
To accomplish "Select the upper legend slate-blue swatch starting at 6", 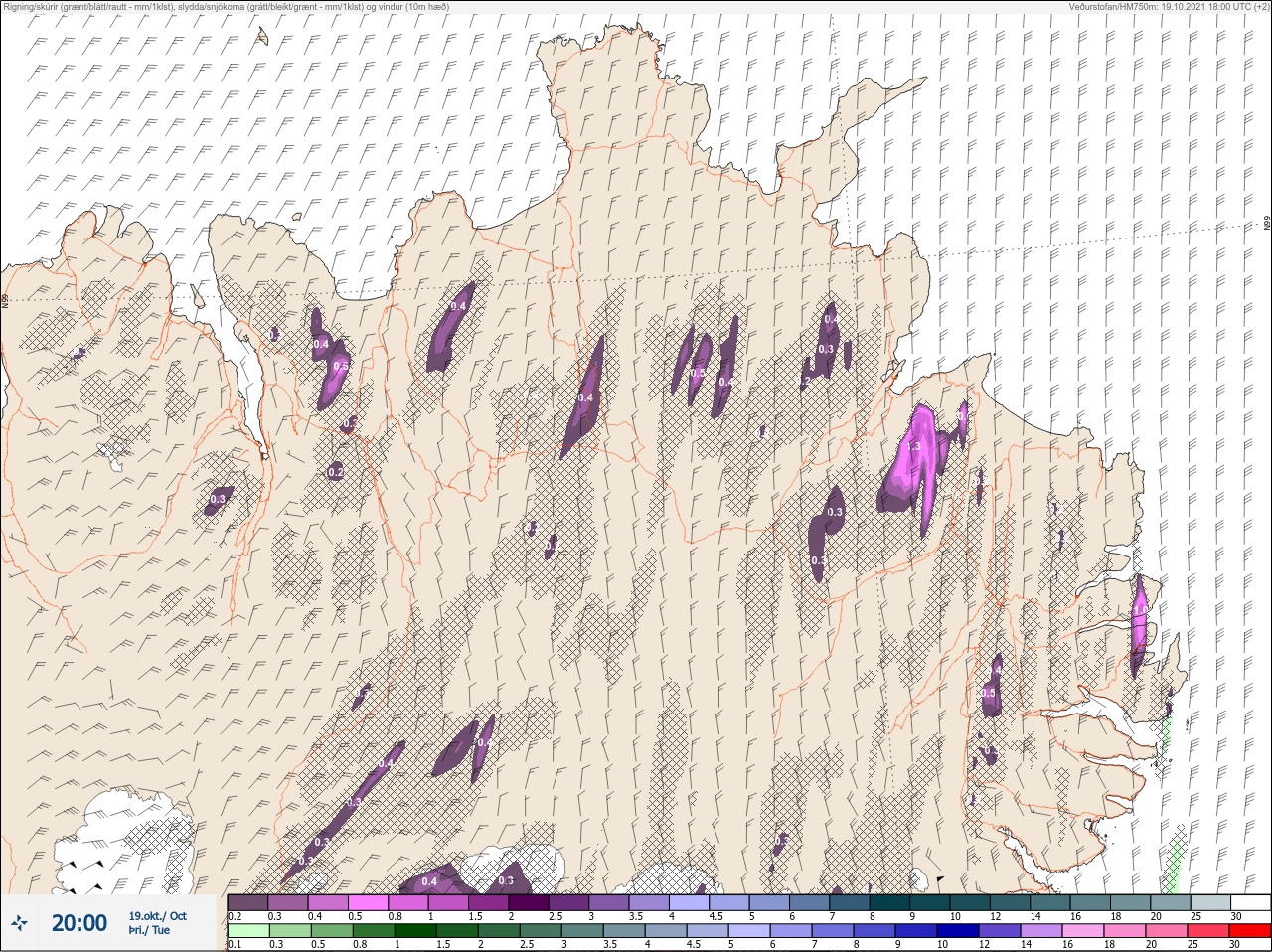I will [810, 902].
